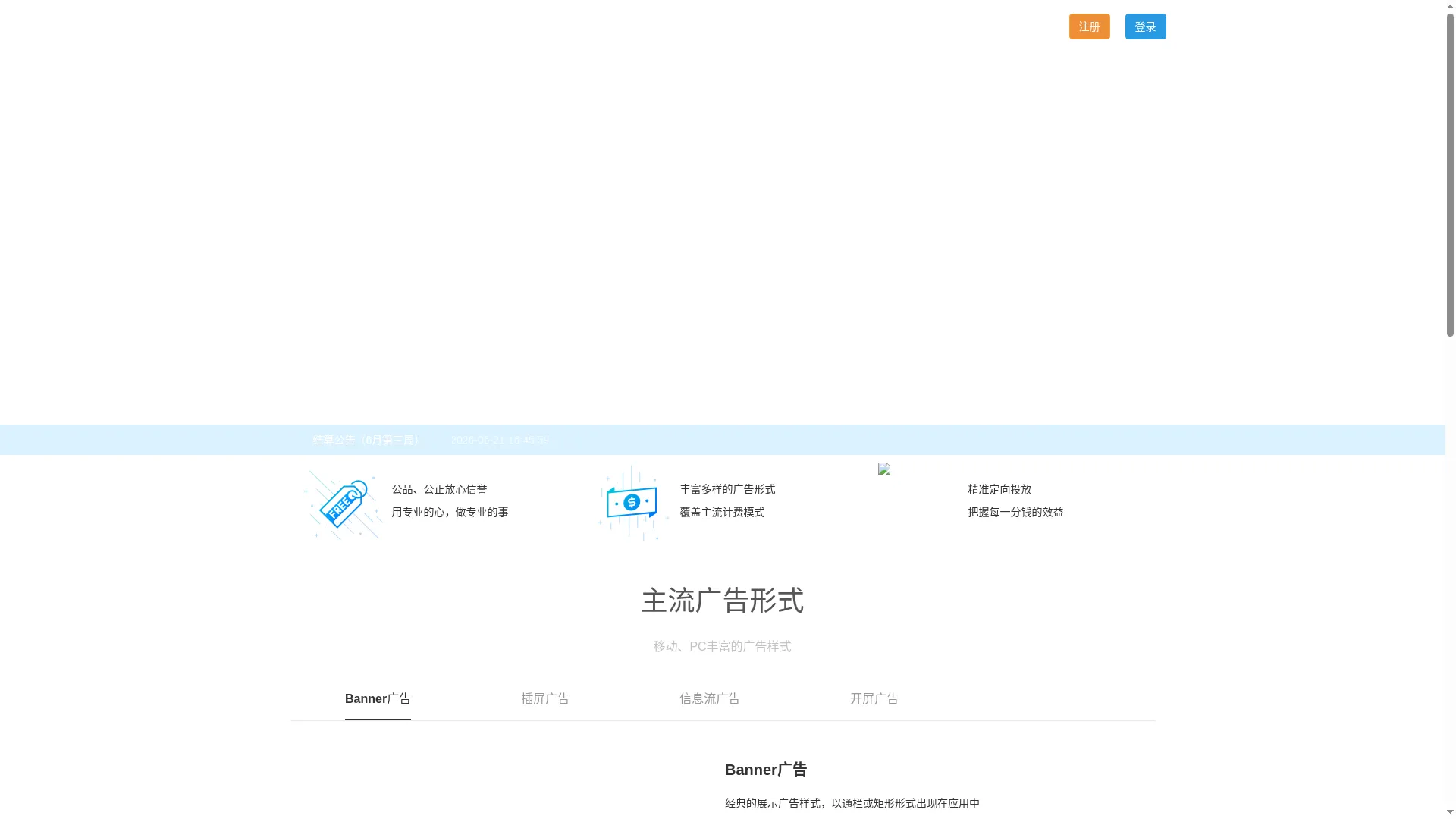The height and width of the screenshot is (819, 1456).
Task: Click the text 丰富多样的广告形式
Action: pyautogui.click(x=727, y=490)
